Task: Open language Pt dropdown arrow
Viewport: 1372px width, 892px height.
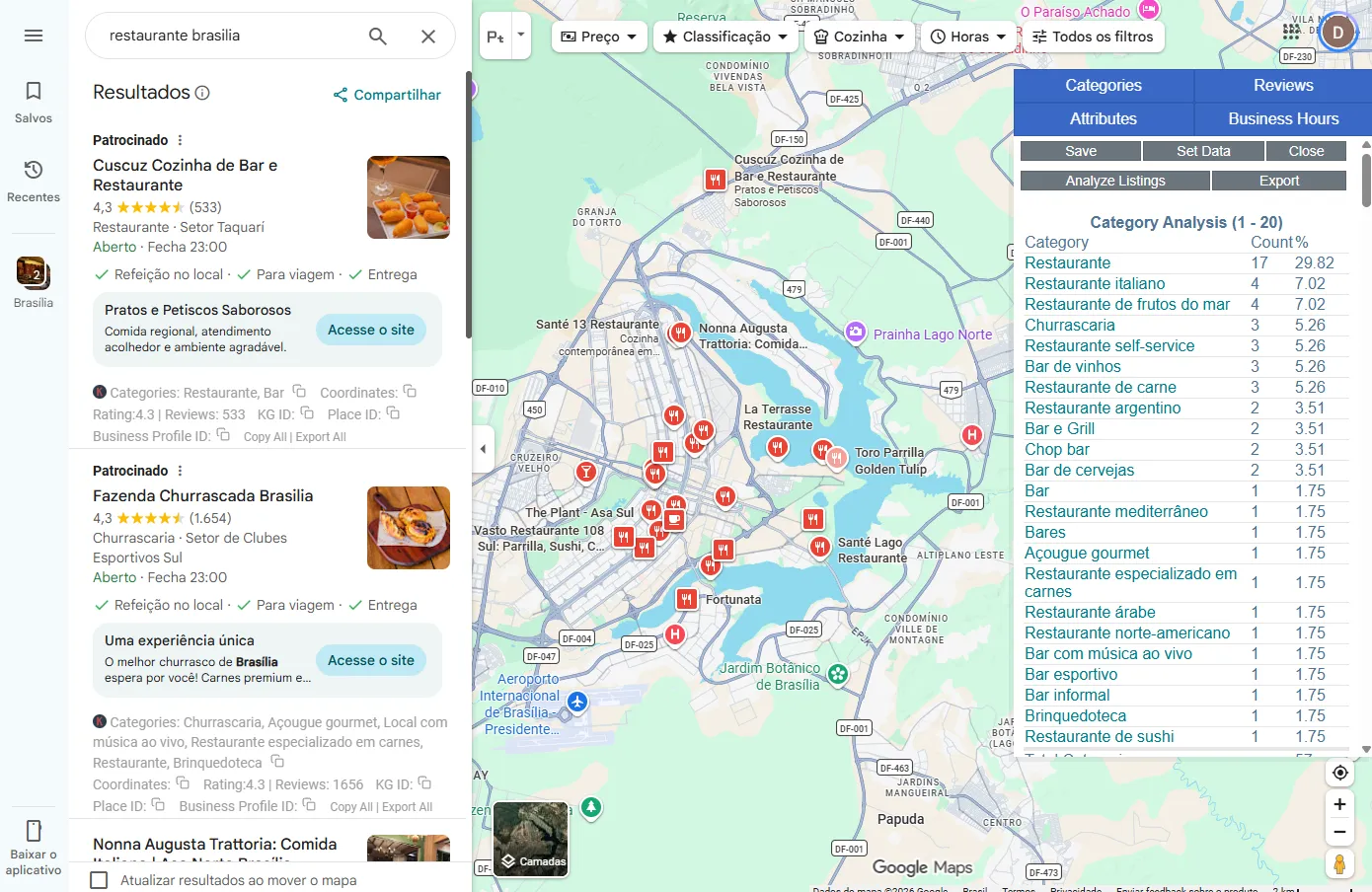Action: tap(521, 36)
